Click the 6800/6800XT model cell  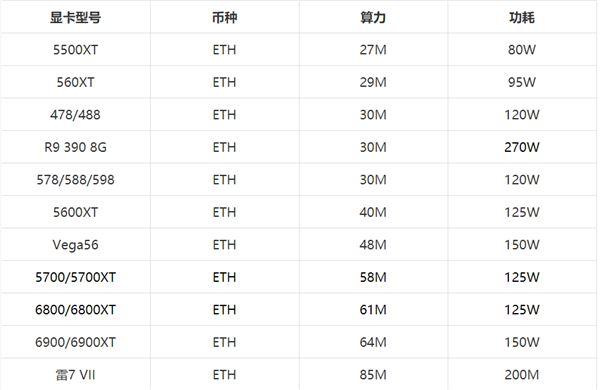click(x=75, y=310)
